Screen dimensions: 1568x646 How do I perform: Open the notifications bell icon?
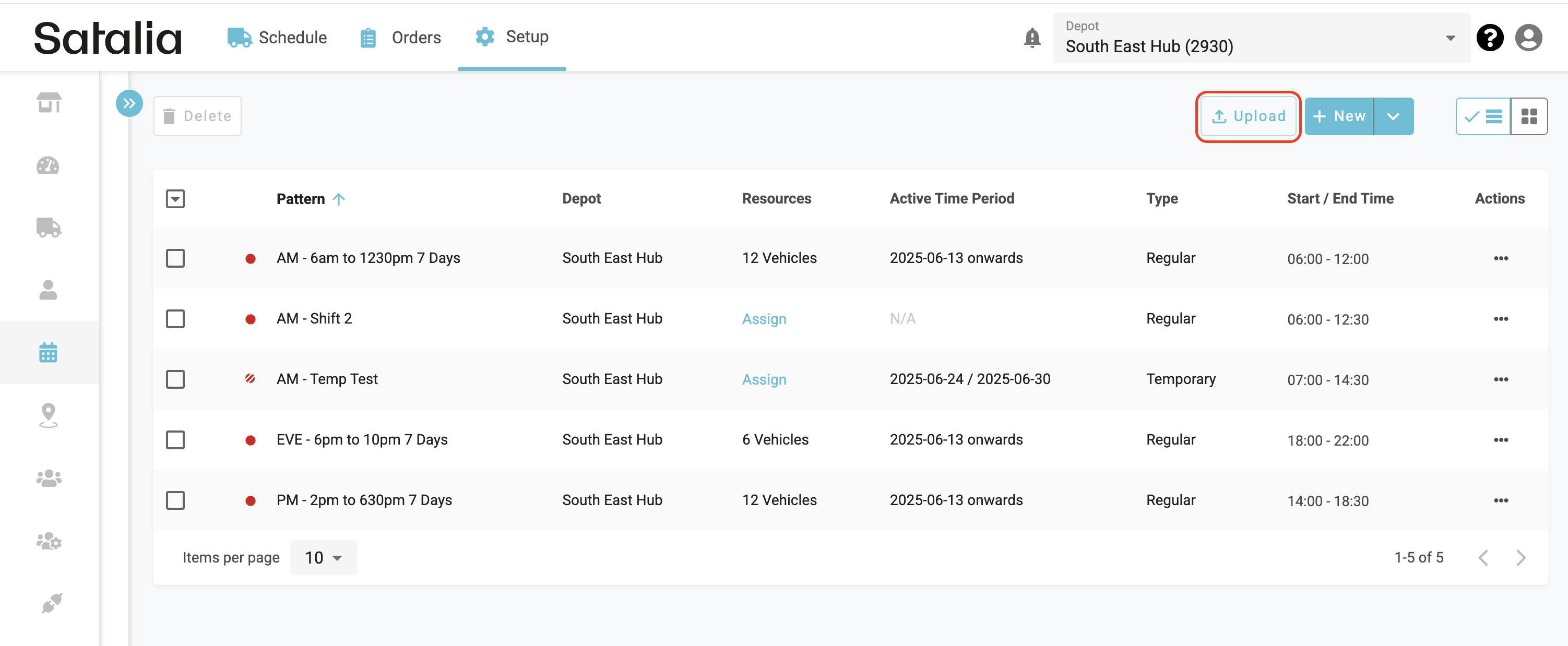pyautogui.click(x=1032, y=38)
